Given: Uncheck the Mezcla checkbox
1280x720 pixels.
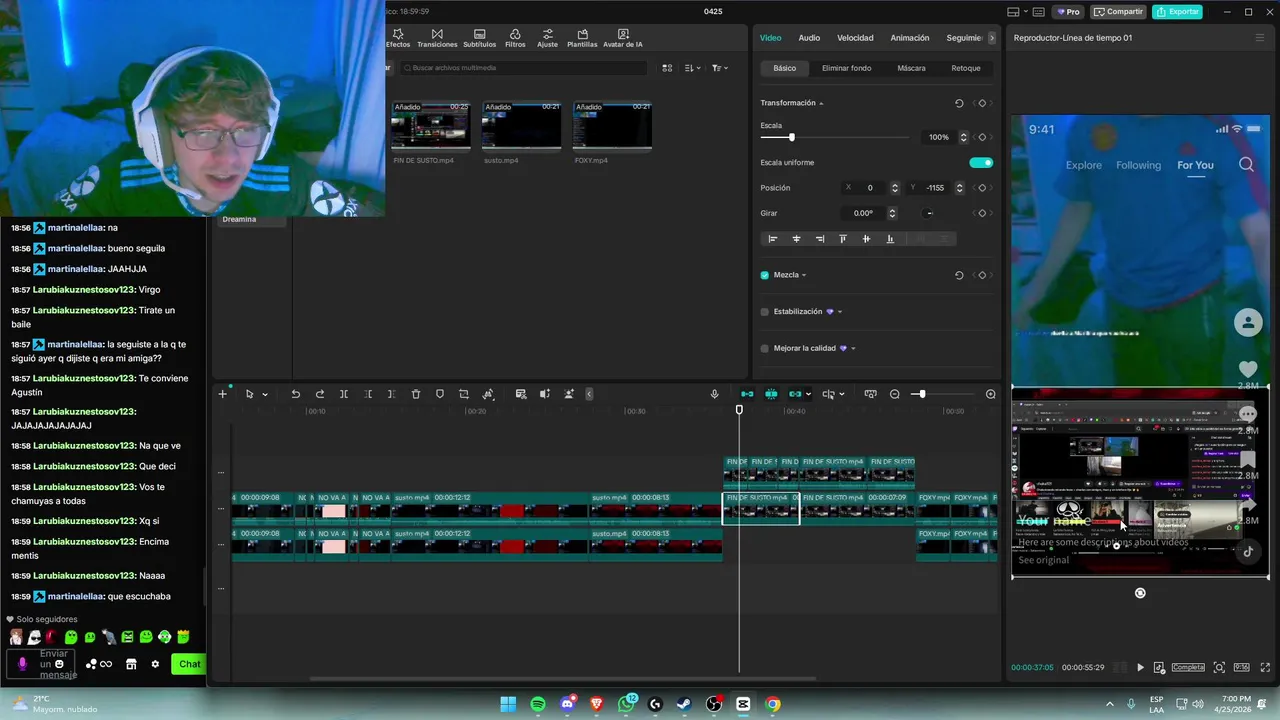Looking at the screenshot, I should [x=765, y=275].
